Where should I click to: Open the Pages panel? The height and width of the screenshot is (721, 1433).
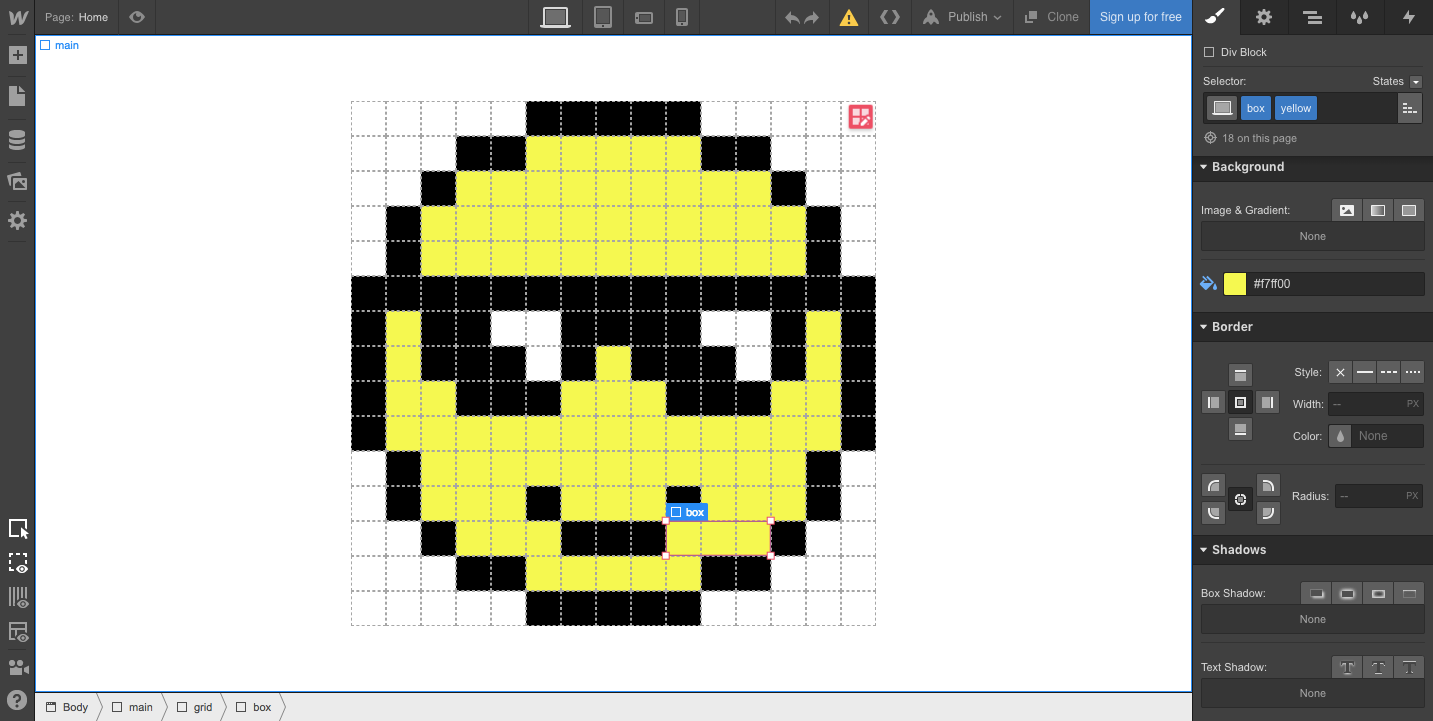17,96
